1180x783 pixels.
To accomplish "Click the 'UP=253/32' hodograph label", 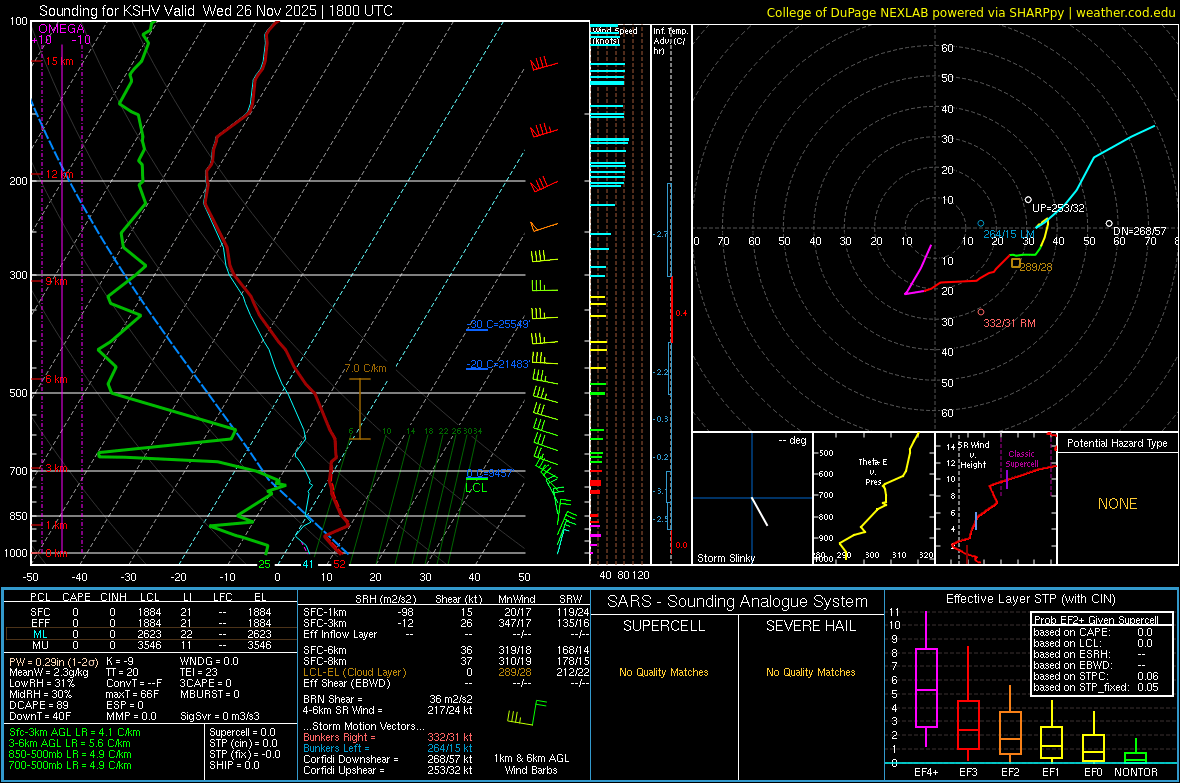I will tap(1058, 208).
